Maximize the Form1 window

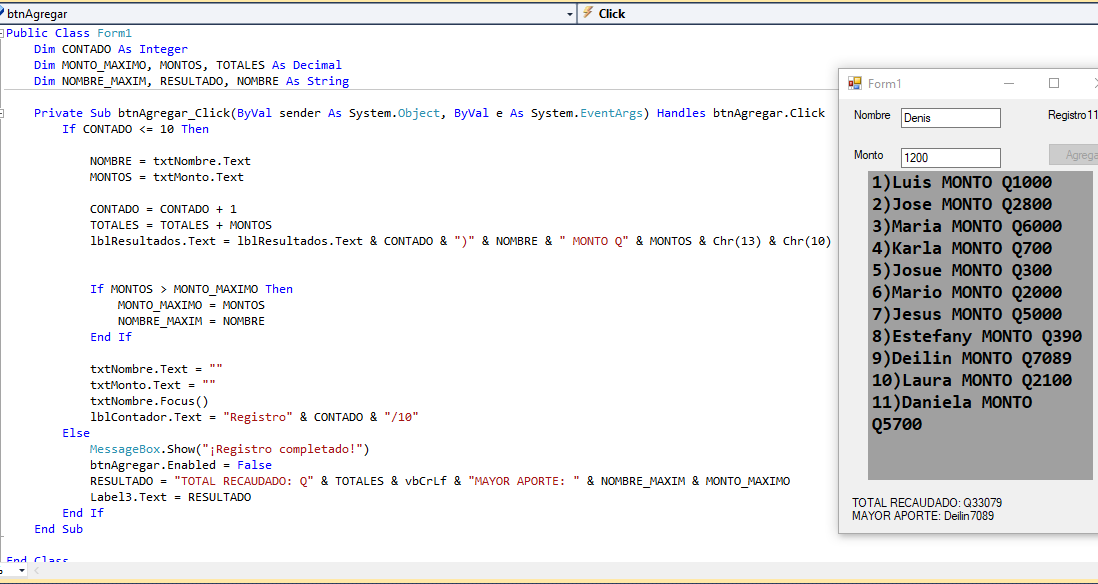click(1054, 83)
